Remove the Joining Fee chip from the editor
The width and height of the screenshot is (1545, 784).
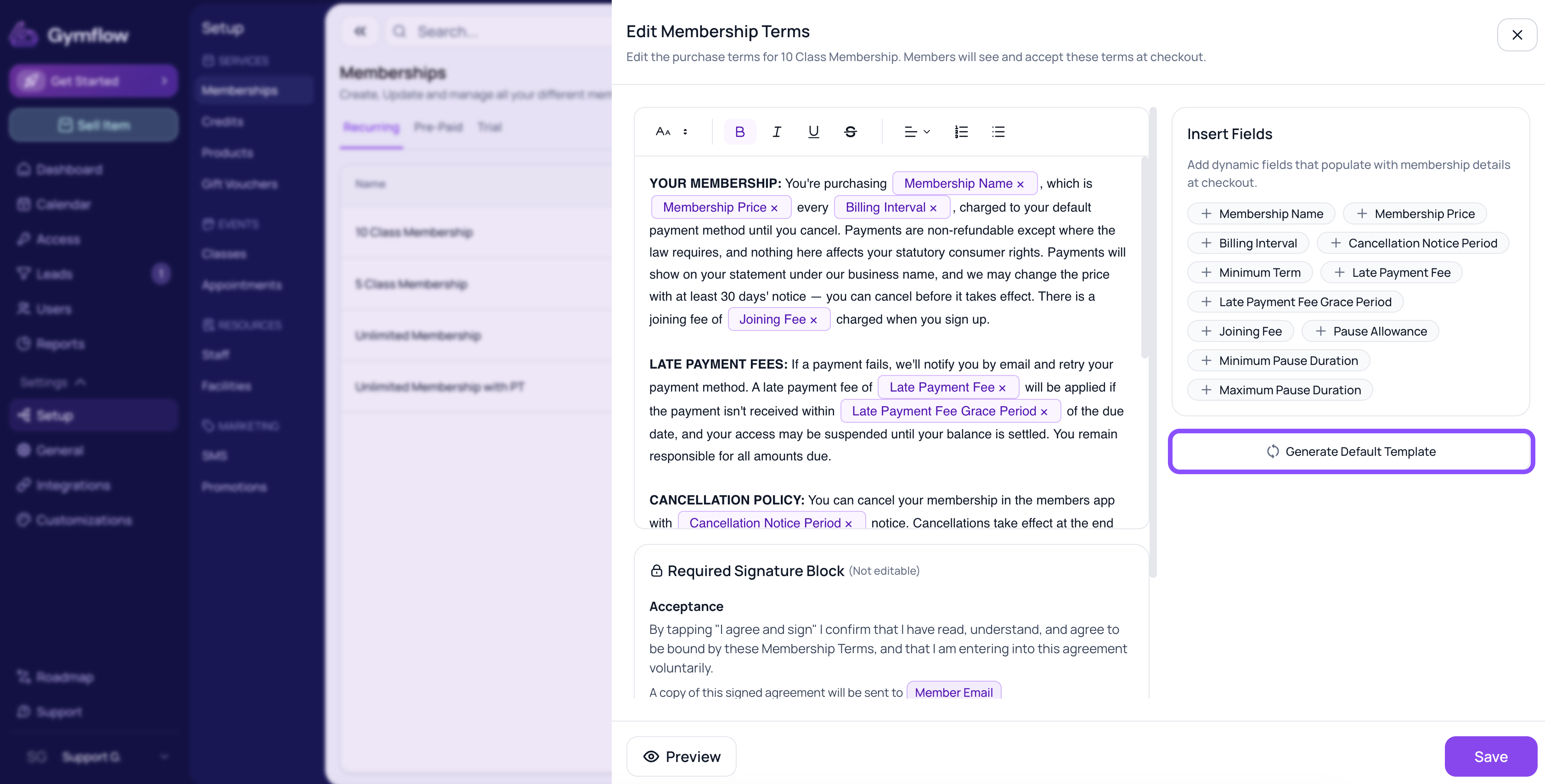pyautogui.click(x=813, y=320)
